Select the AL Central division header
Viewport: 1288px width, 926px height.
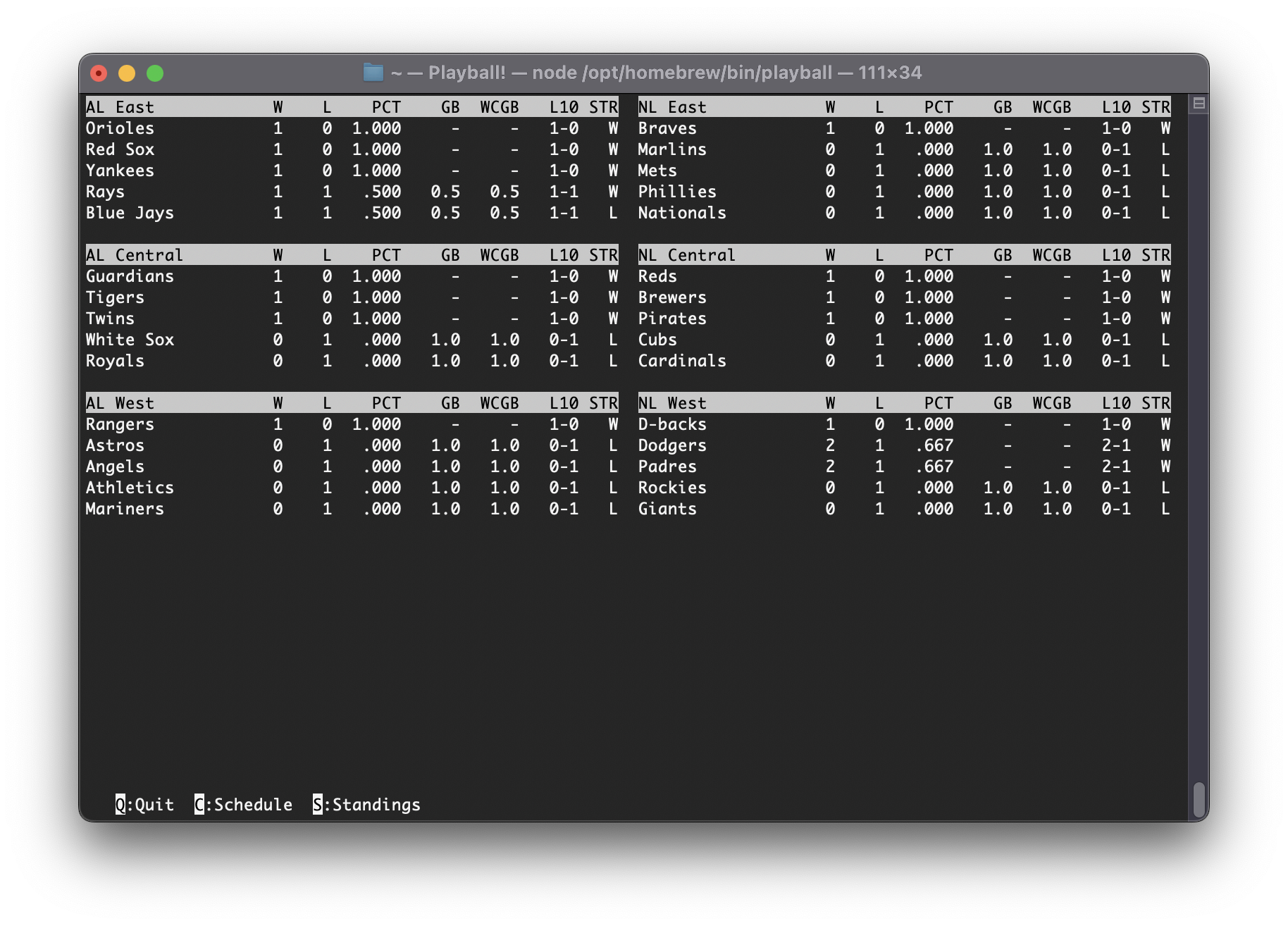134,255
